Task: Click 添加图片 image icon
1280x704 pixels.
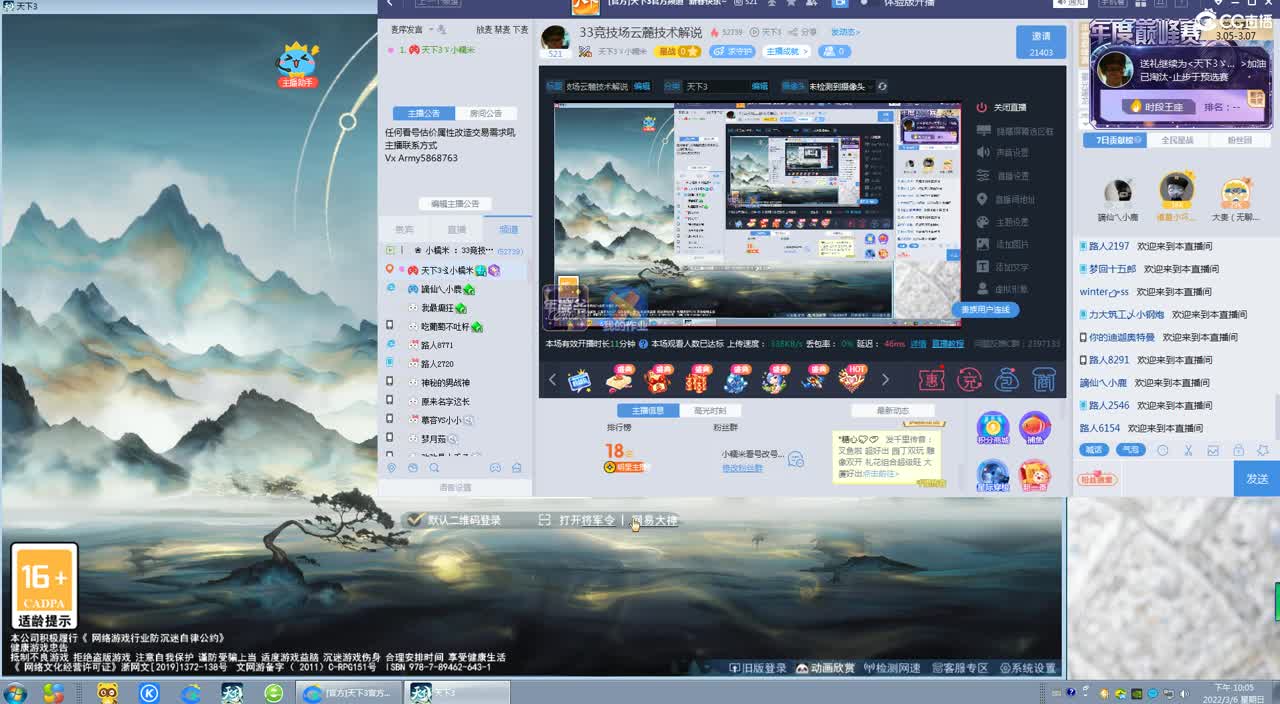Action: 982,244
